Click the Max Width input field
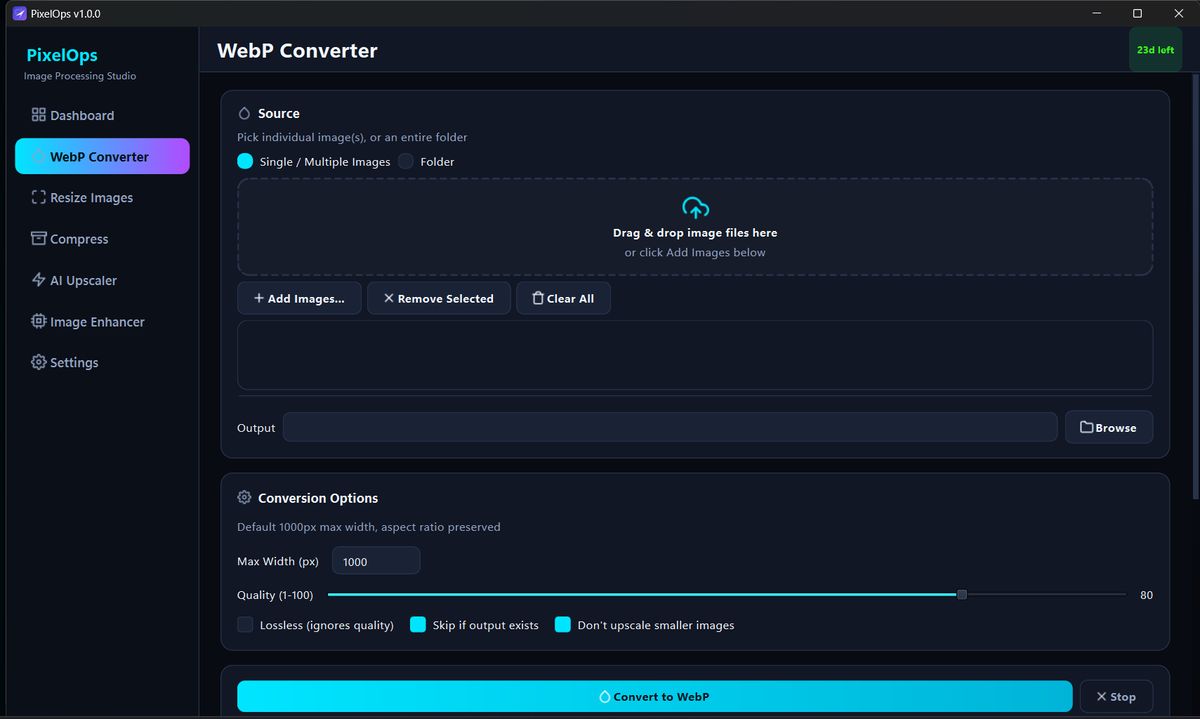 [376, 561]
